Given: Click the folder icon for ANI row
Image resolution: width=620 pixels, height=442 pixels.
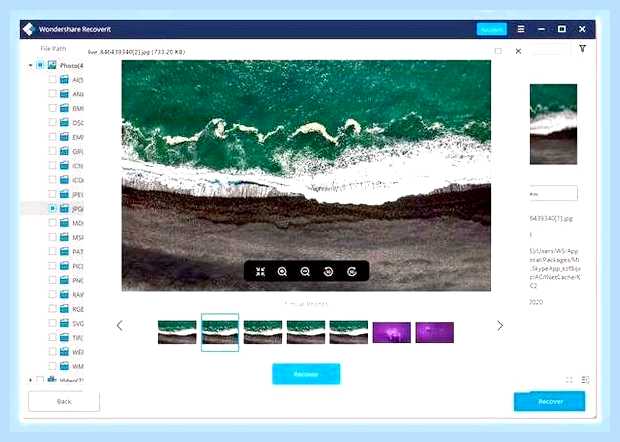Looking at the screenshot, I should pyautogui.click(x=64, y=94).
